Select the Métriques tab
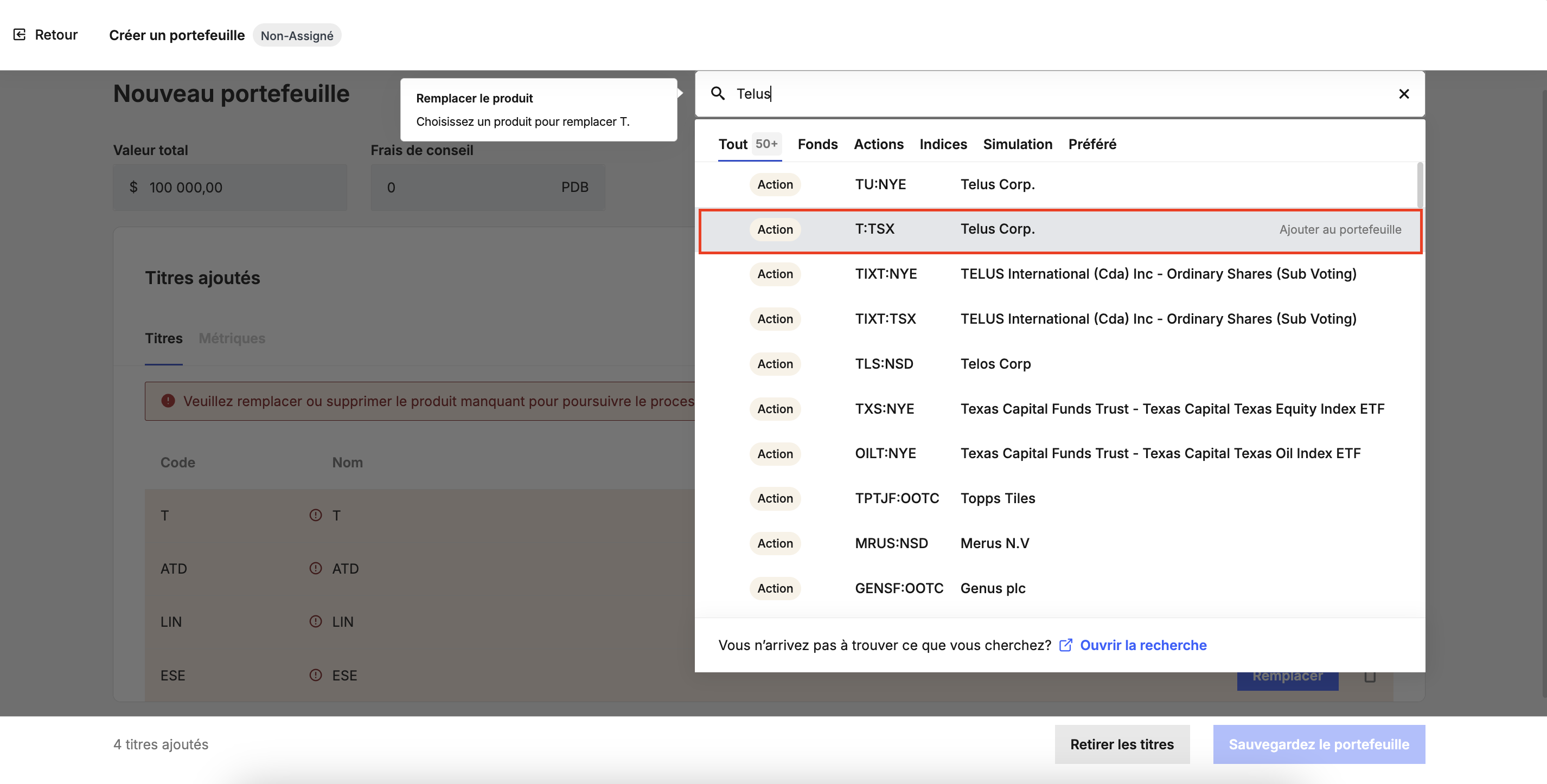This screenshot has width=1547, height=784. (x=232, y=338)
